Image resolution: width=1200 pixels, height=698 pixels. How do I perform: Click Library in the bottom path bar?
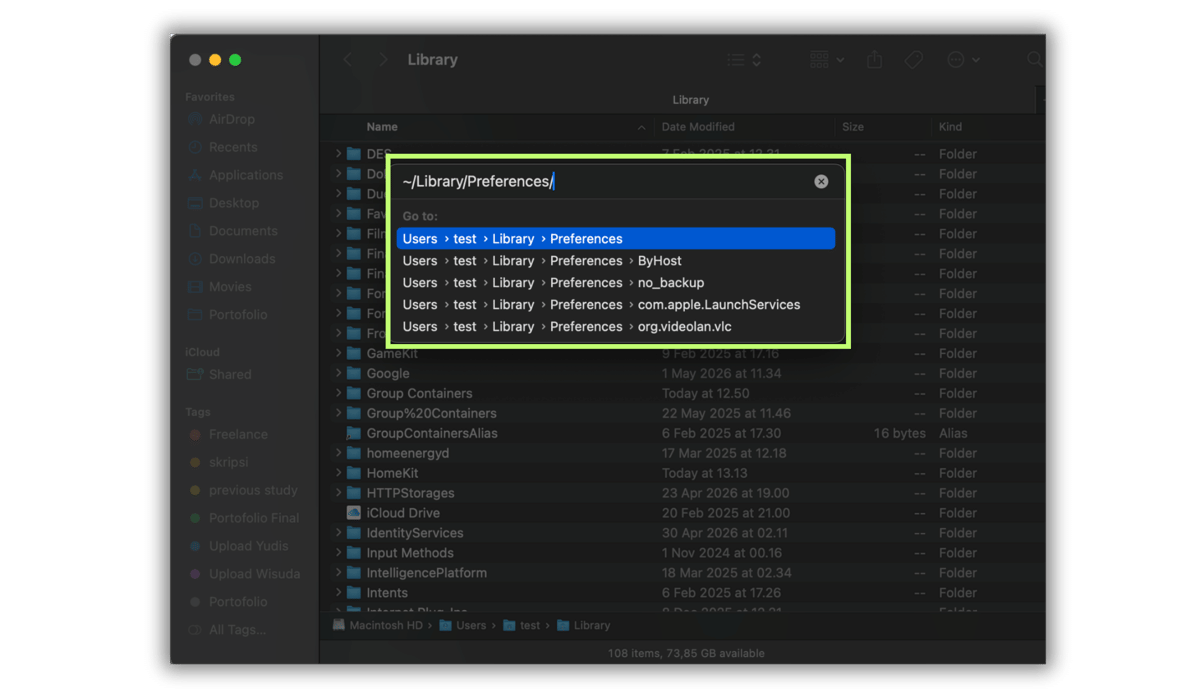coord(583,625)
